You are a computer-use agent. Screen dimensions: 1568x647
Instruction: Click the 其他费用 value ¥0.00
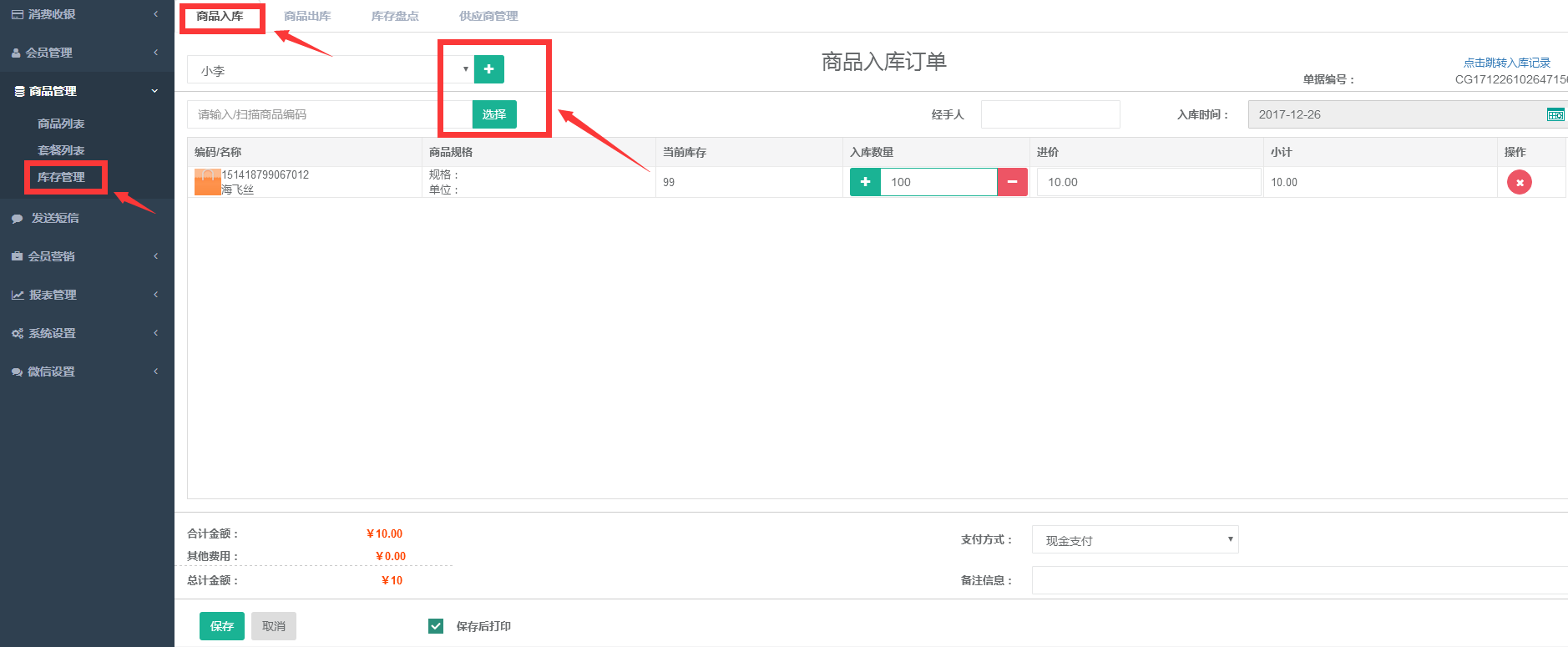coord(391,556)
